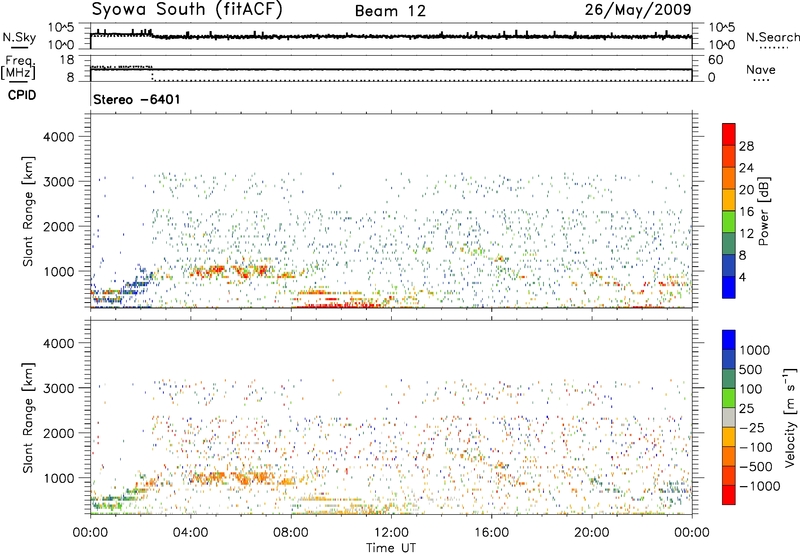Click the date "26/May/2009"

pyautogui.click(x=638, y=10)
